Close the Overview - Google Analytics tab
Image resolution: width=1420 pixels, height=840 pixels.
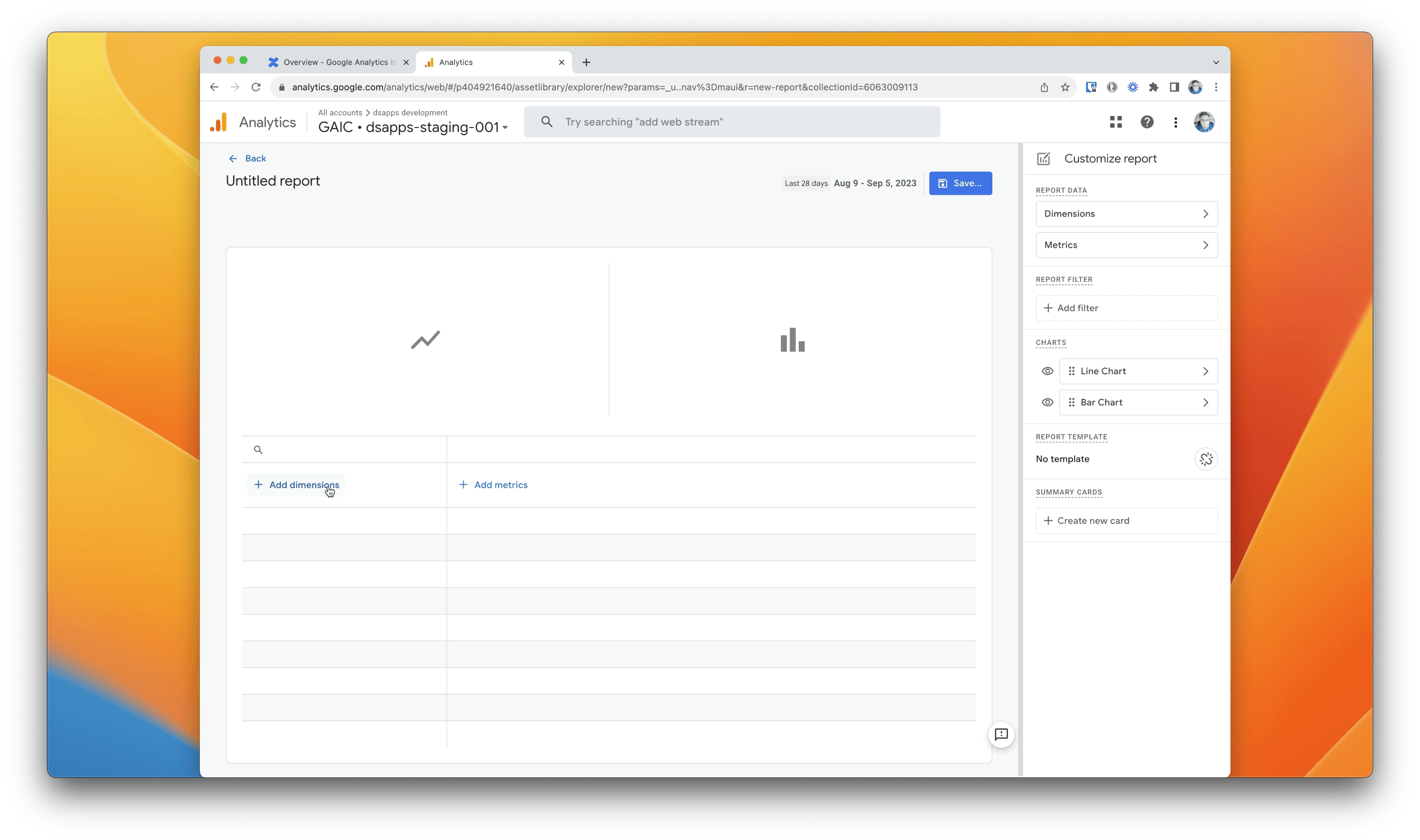[x=406, y=62]
